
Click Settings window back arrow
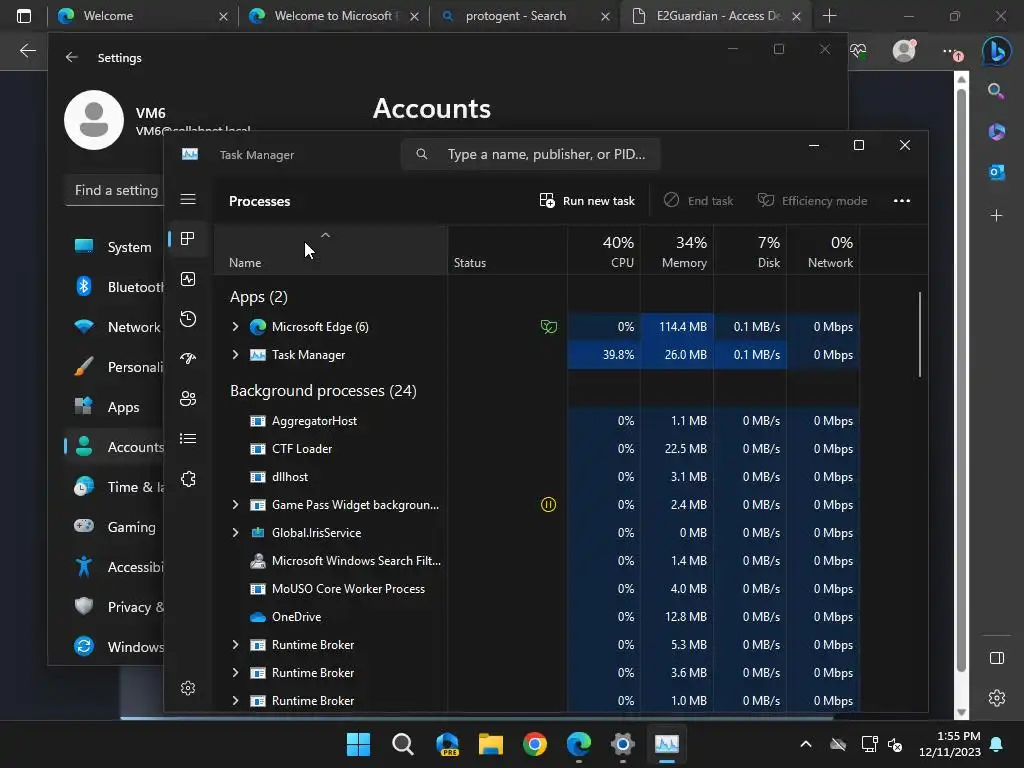click(71, 57)
